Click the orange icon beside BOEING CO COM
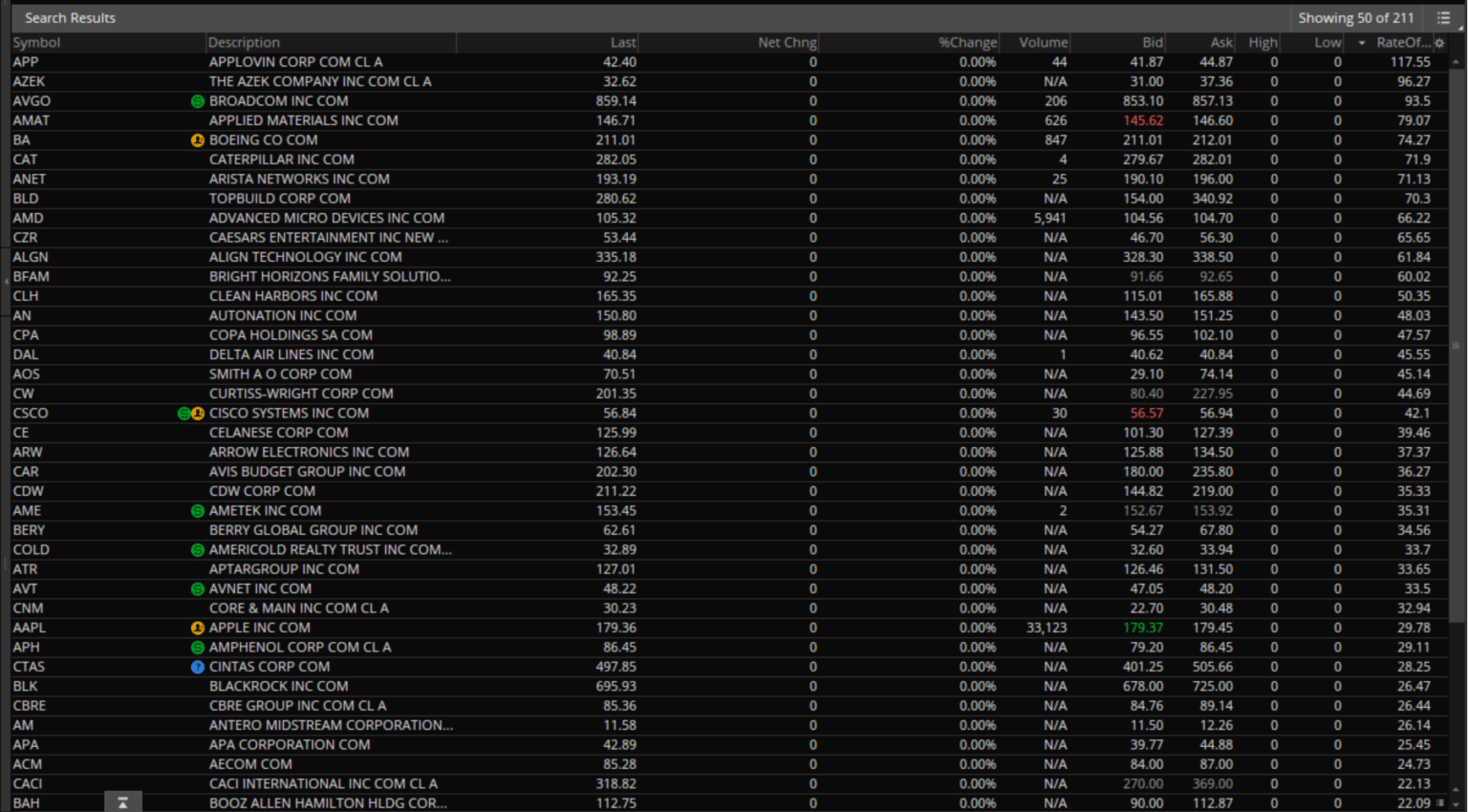Screen dimensions: 1468x812 click(198, 140)
